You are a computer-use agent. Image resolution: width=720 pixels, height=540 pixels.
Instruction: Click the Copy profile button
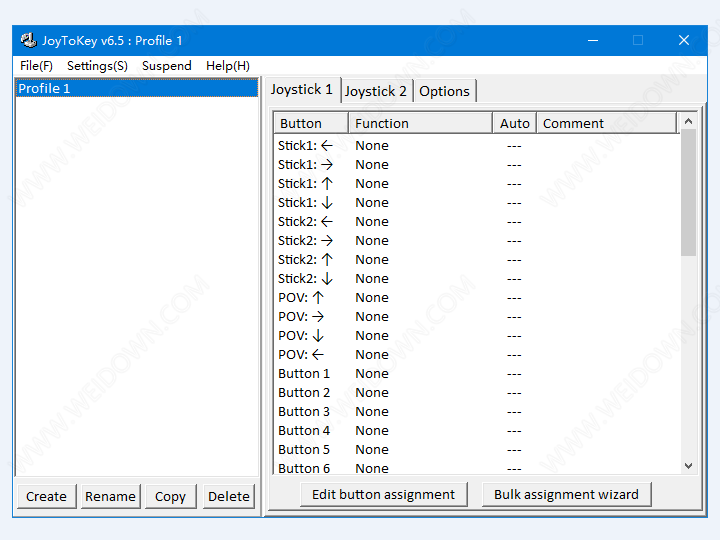pyautogui.click(x=170, y=496)
